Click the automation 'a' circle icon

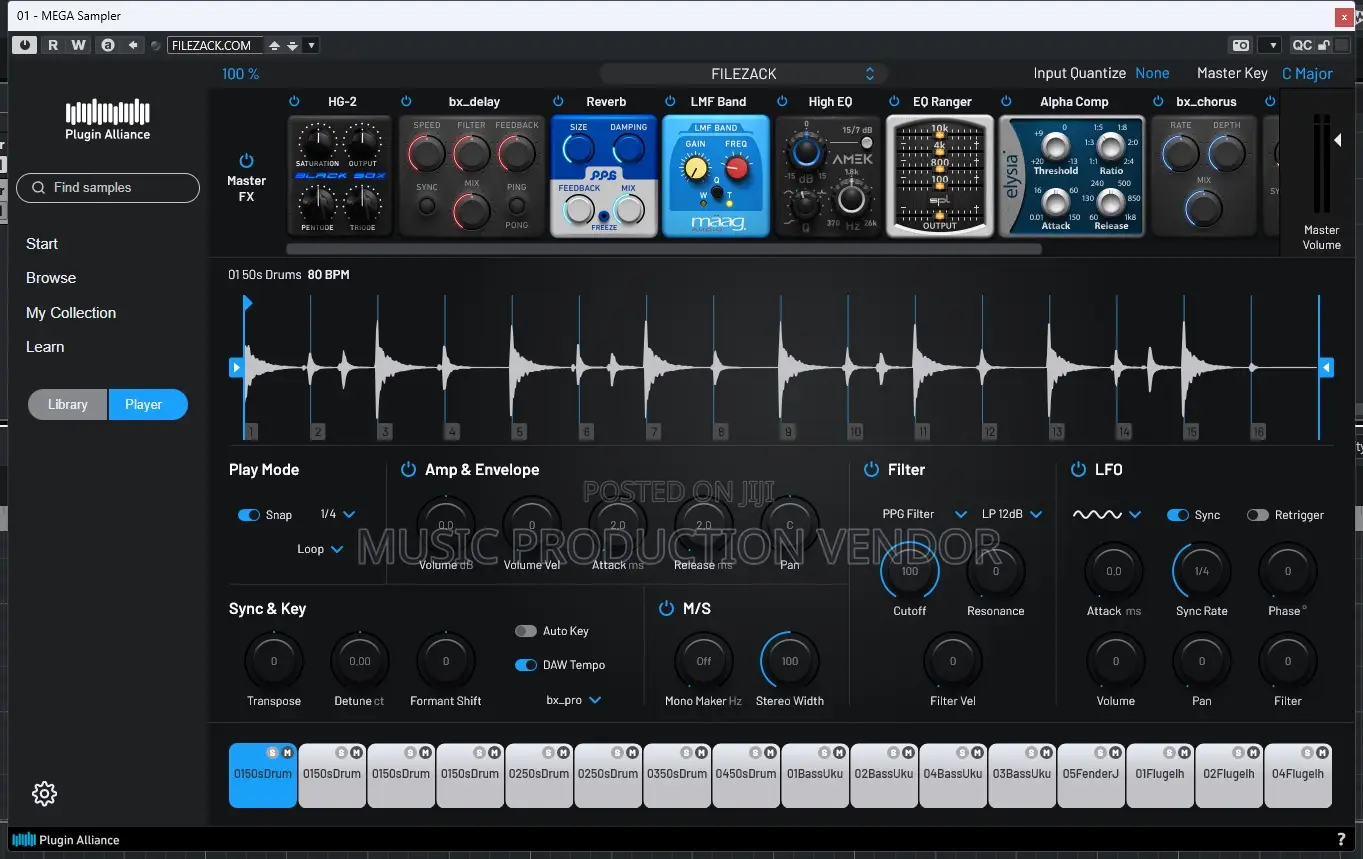[x=107, y=45]
